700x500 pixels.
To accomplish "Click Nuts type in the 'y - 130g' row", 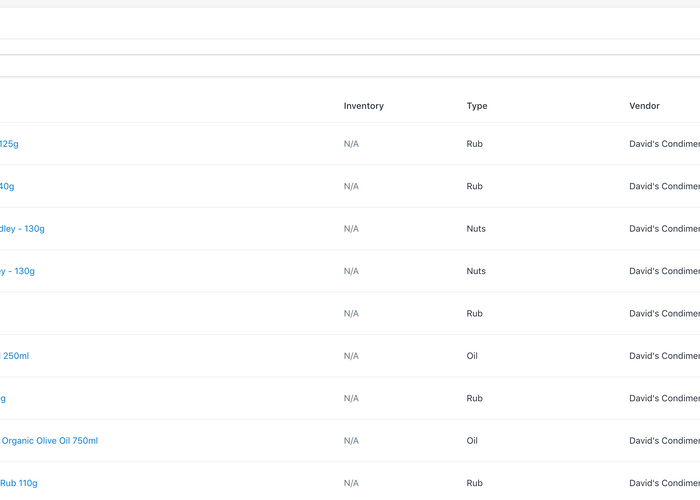I will click(476, 271).
